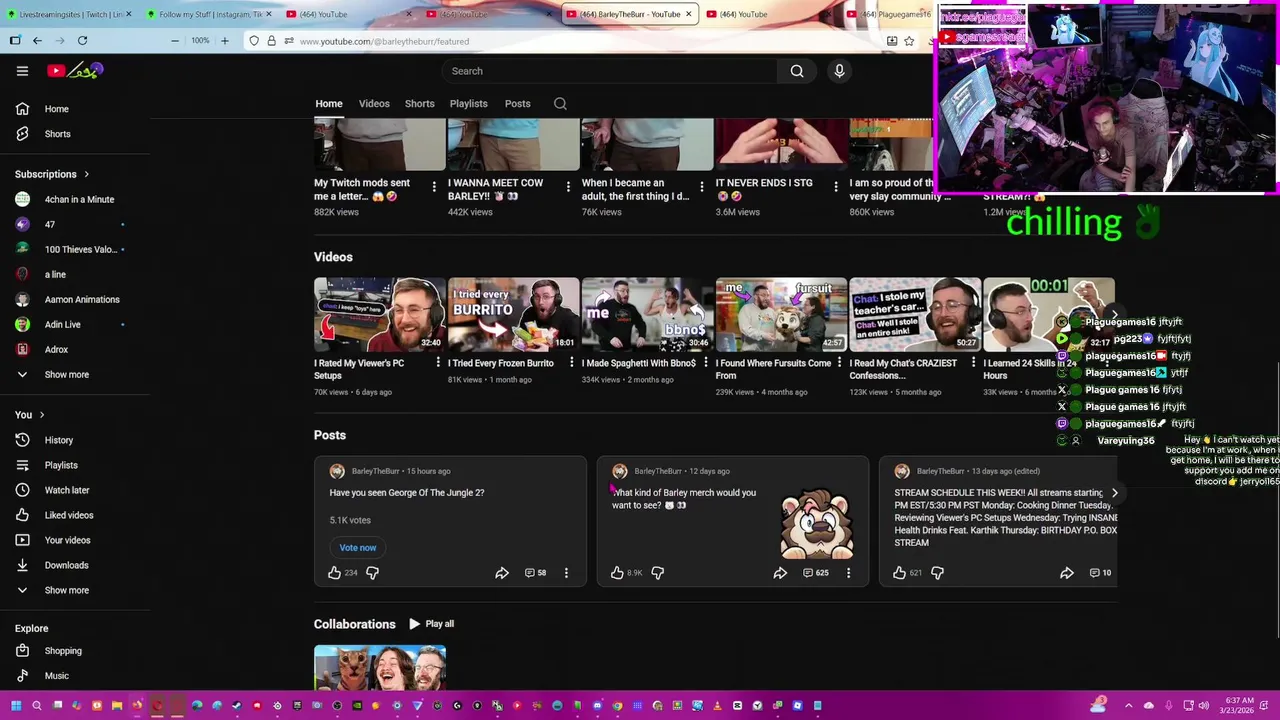Open the You section chevron
Image resolution: width=1280 pixels, height=720 pixels.
(41, 415)
